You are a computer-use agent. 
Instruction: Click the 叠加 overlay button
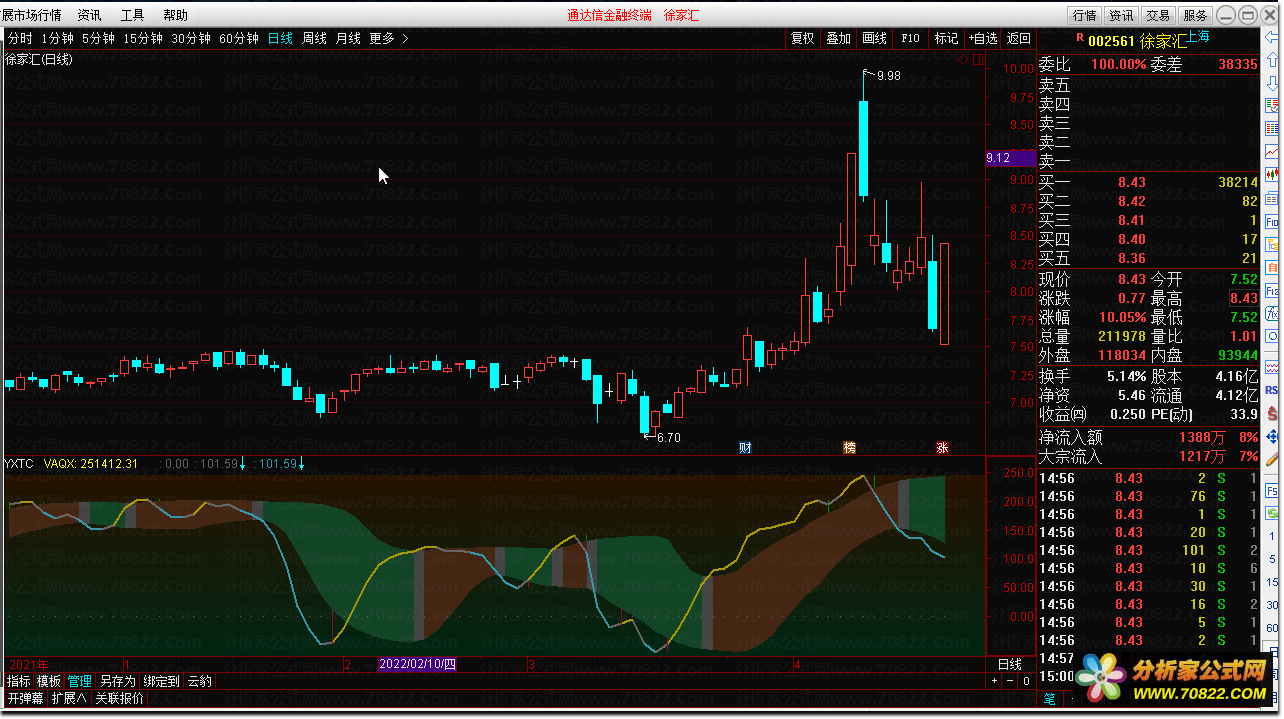click(x=838, y=38)
